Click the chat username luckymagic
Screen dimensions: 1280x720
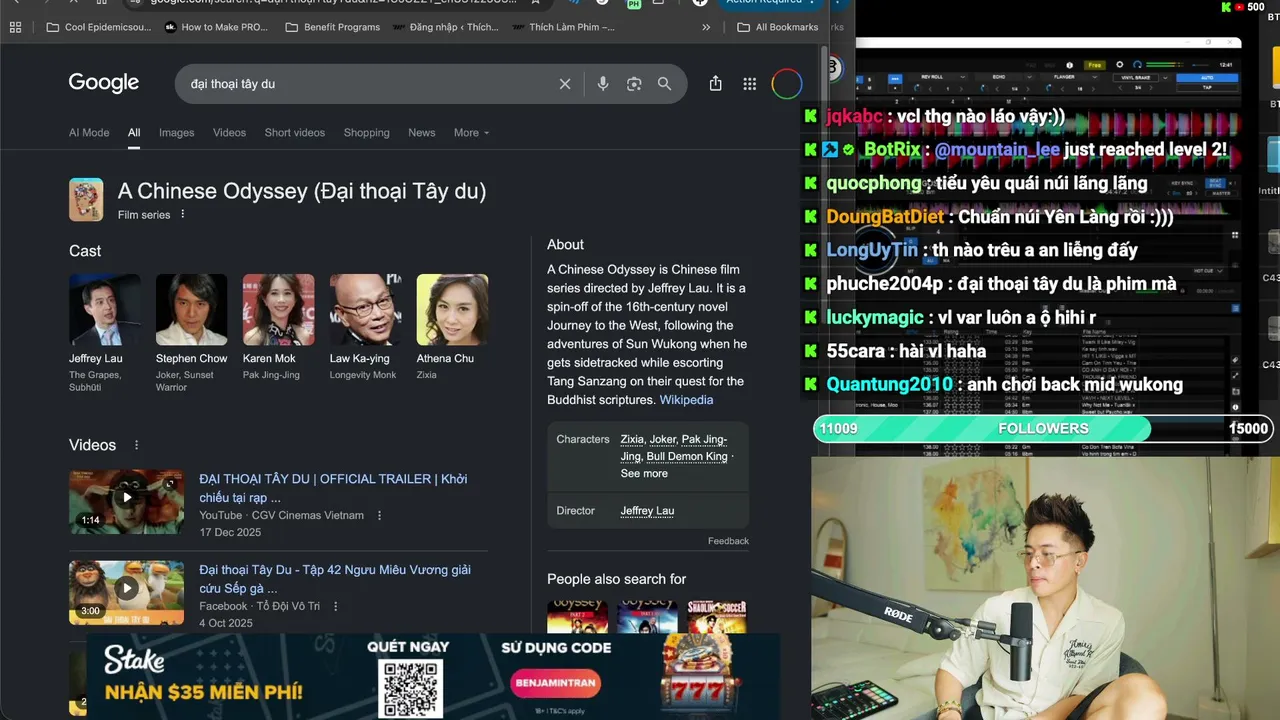[875, 318]
